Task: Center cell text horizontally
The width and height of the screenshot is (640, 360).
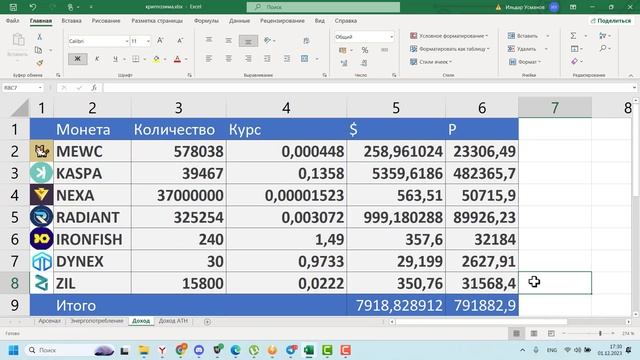Action: 229,59
